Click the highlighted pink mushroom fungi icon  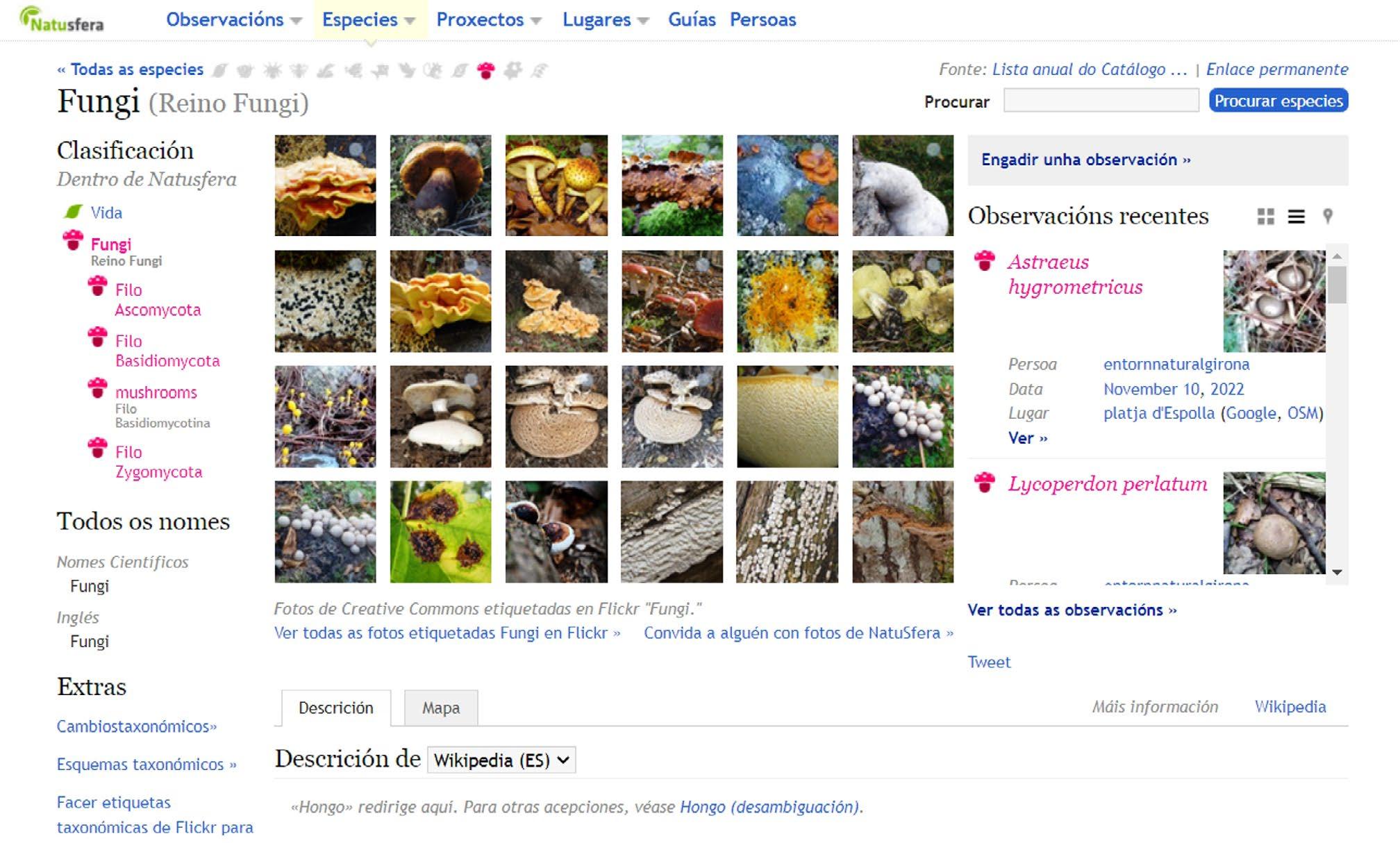point(486,70)
